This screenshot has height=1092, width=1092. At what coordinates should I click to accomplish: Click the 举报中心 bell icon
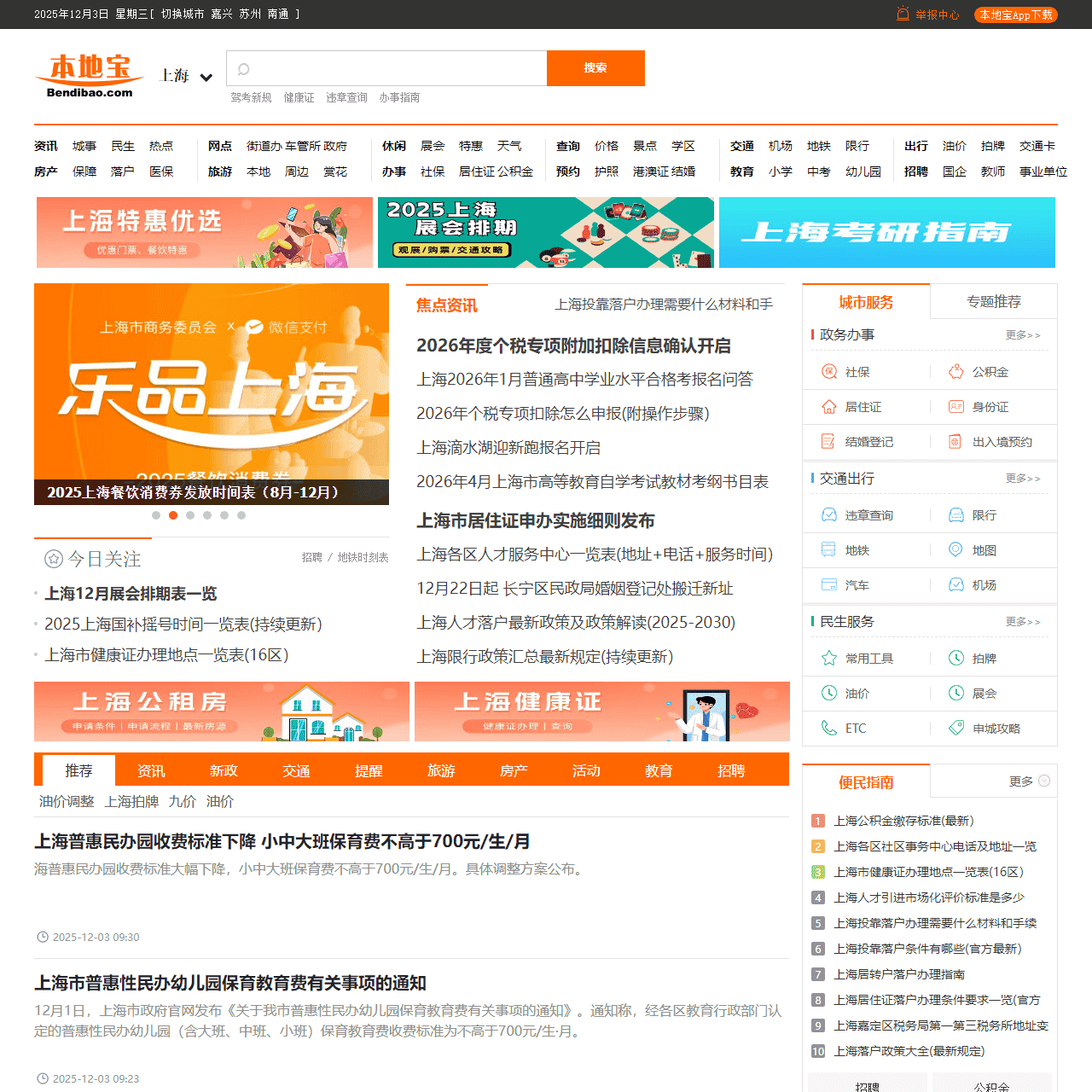click(x=902, y=14)
